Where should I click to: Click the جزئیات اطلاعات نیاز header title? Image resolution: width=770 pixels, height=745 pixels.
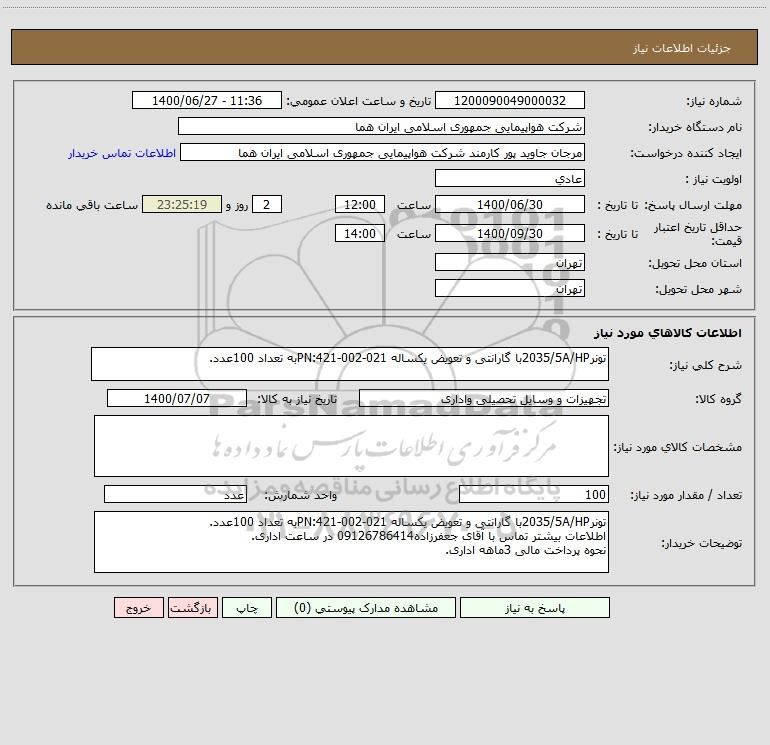tap(682, 48)
